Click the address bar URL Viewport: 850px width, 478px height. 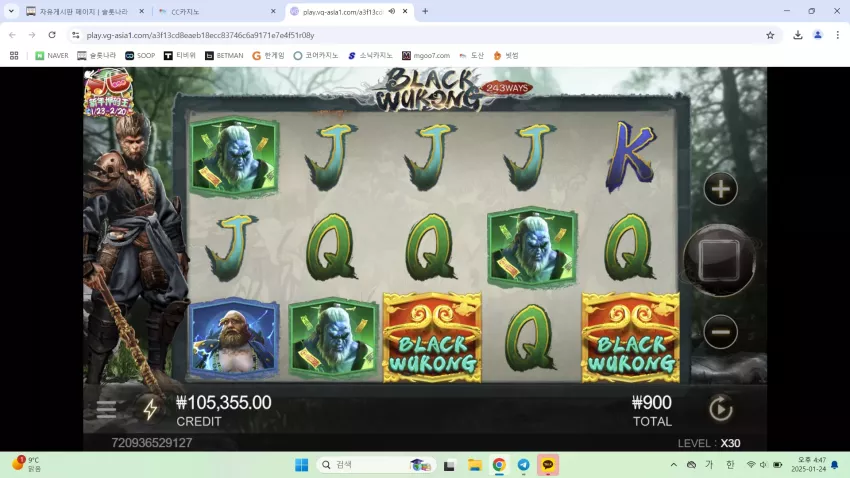point(201,35)
